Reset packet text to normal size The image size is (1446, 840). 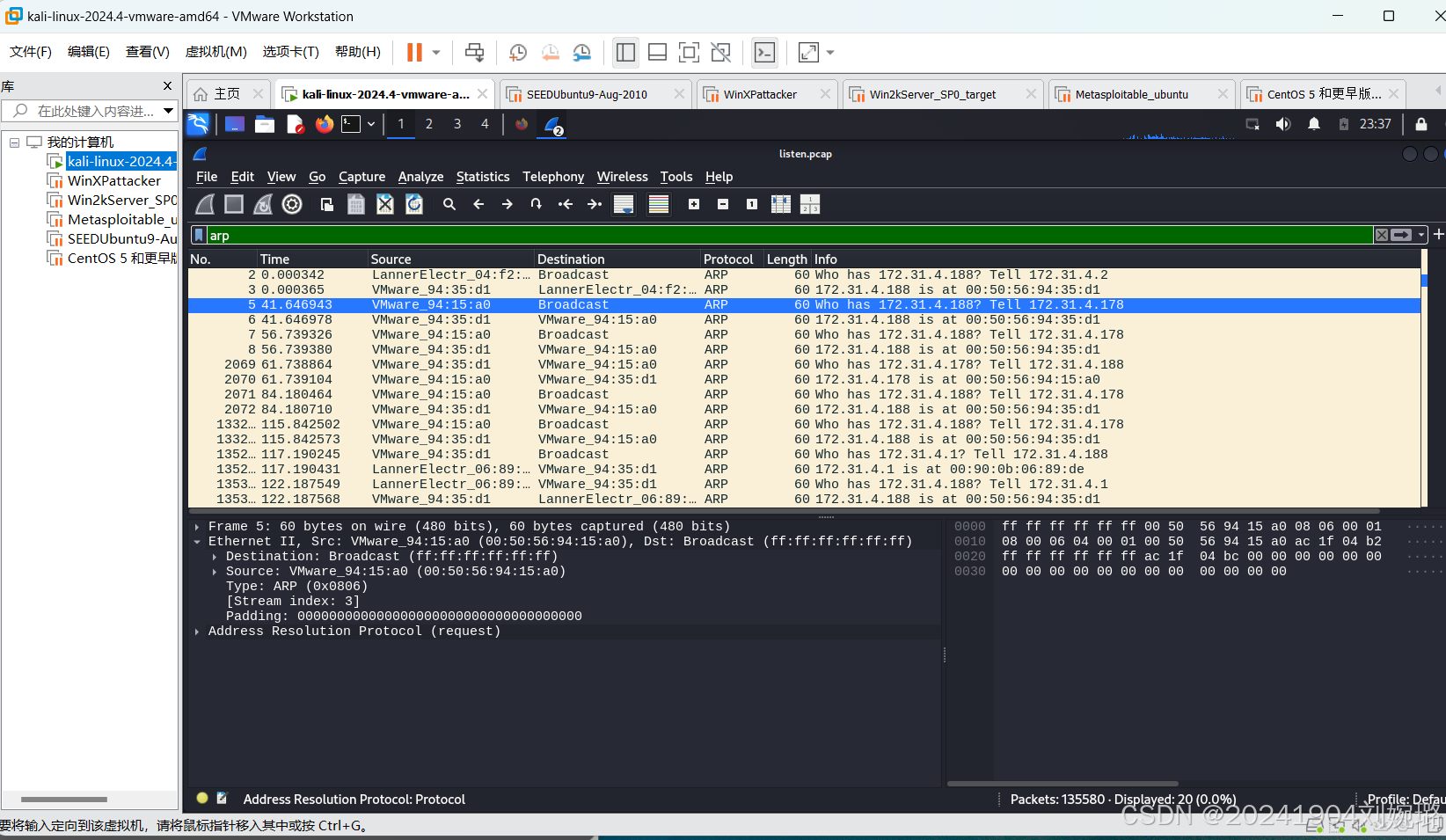(752, 204)
